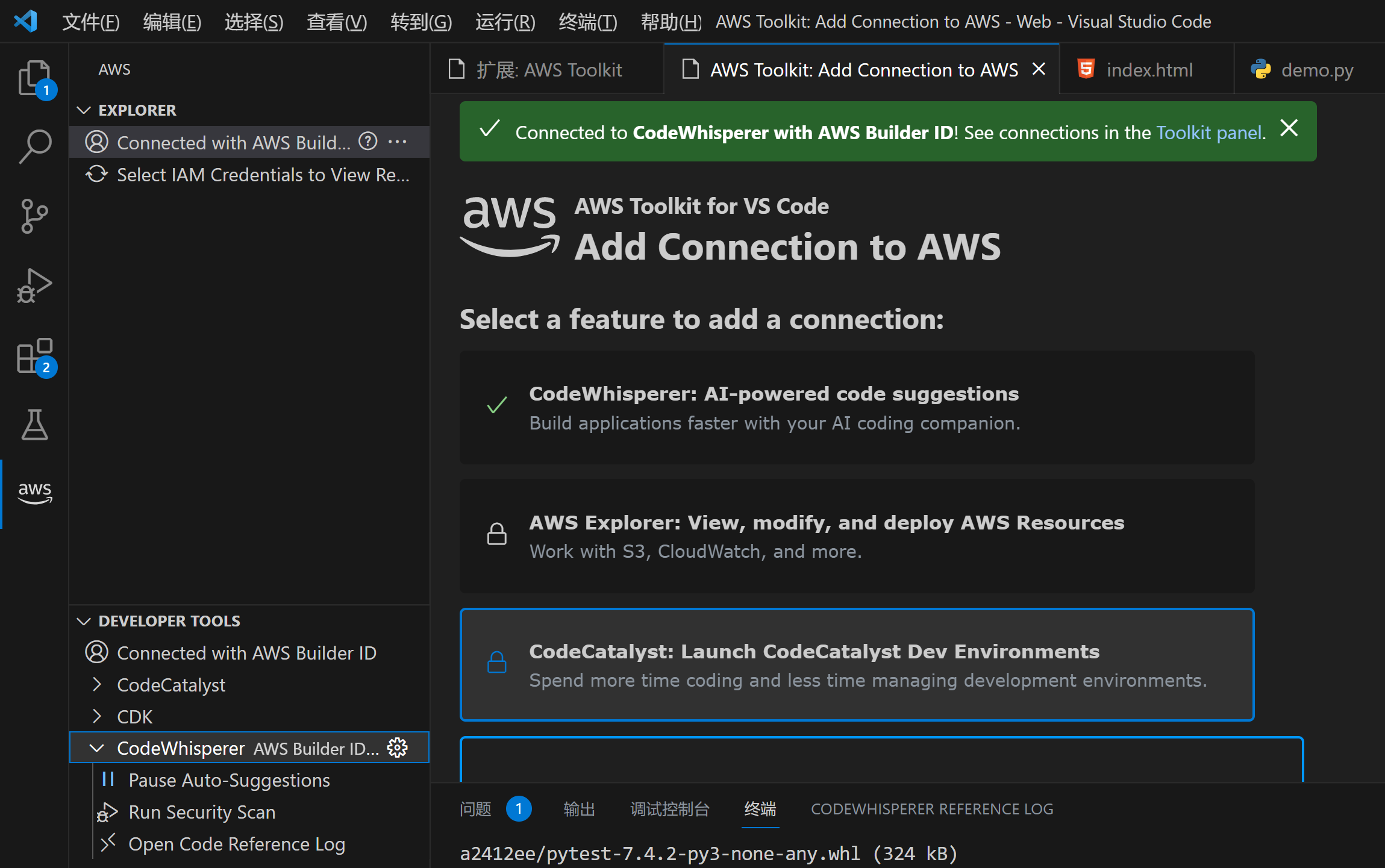1385x868 pixels.
Task: Open the 终端(T) menu
Action: [587, 22]
